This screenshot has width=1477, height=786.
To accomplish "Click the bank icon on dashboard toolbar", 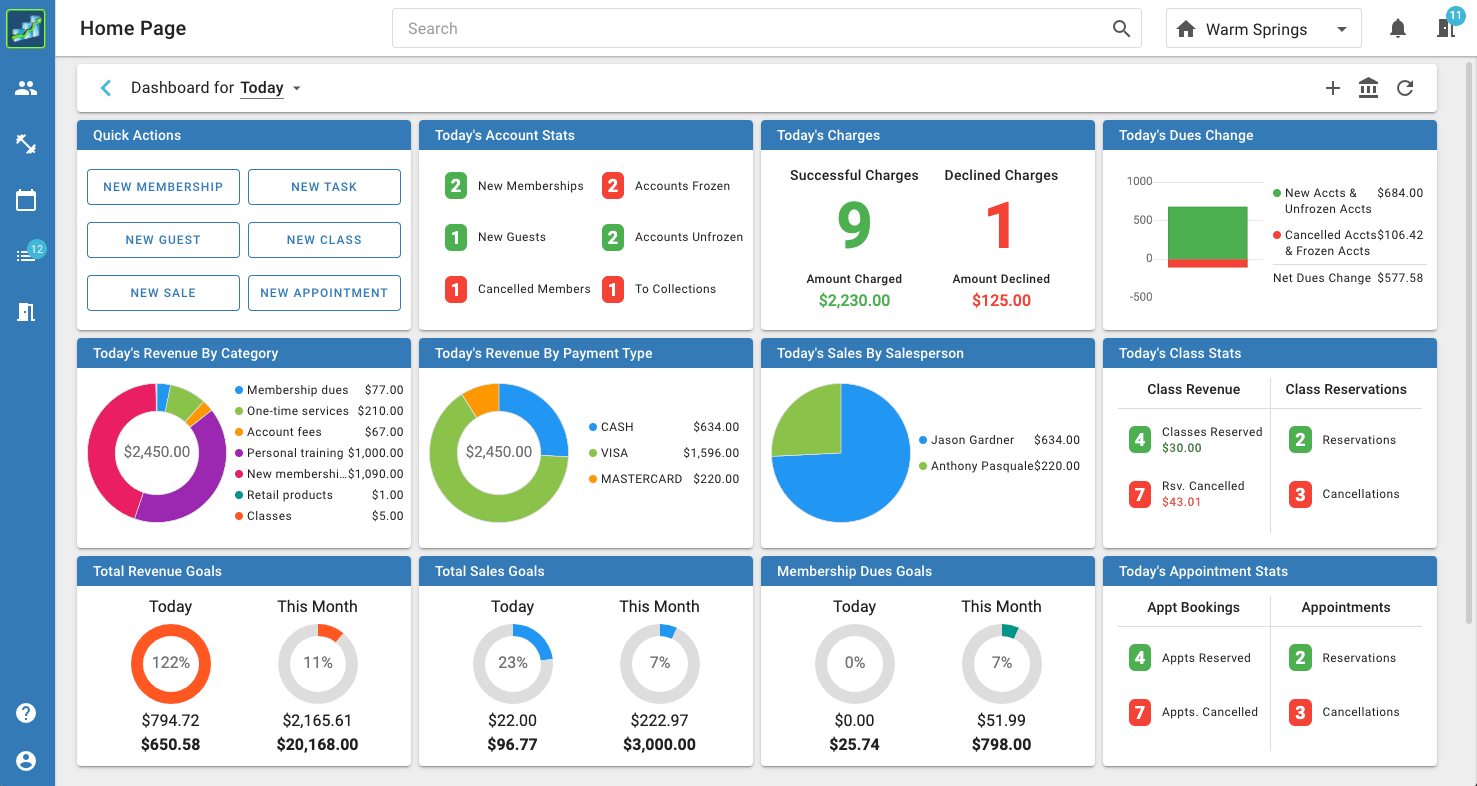I will click(1368, 88).
